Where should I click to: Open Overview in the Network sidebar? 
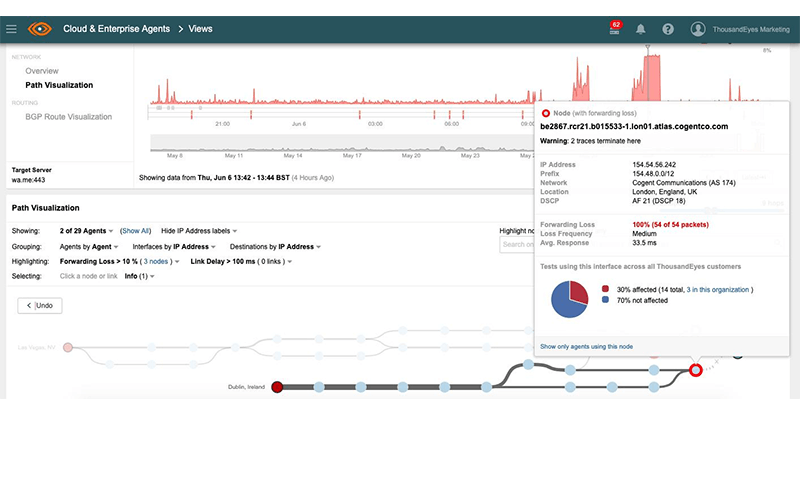[42, 71]
